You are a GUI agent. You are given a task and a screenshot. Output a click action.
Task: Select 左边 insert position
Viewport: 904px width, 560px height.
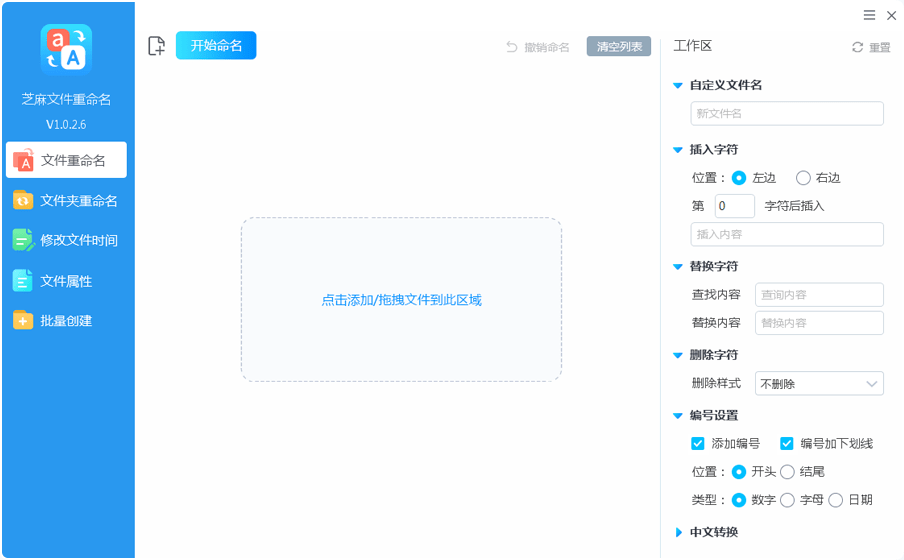click(739, 178)
